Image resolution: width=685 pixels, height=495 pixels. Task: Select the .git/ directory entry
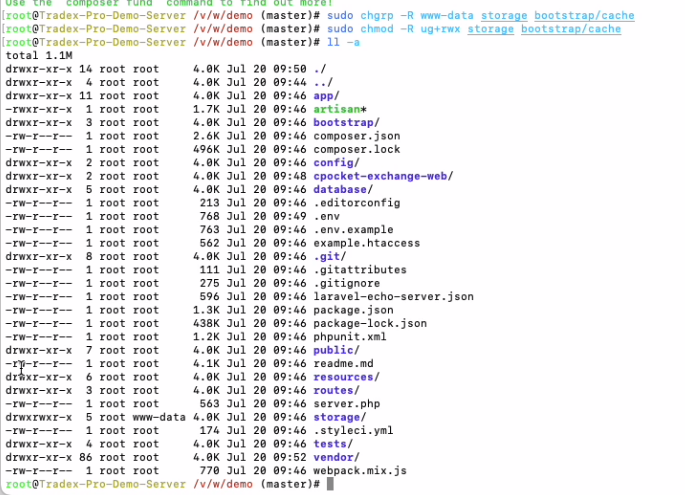click(330, 256)
